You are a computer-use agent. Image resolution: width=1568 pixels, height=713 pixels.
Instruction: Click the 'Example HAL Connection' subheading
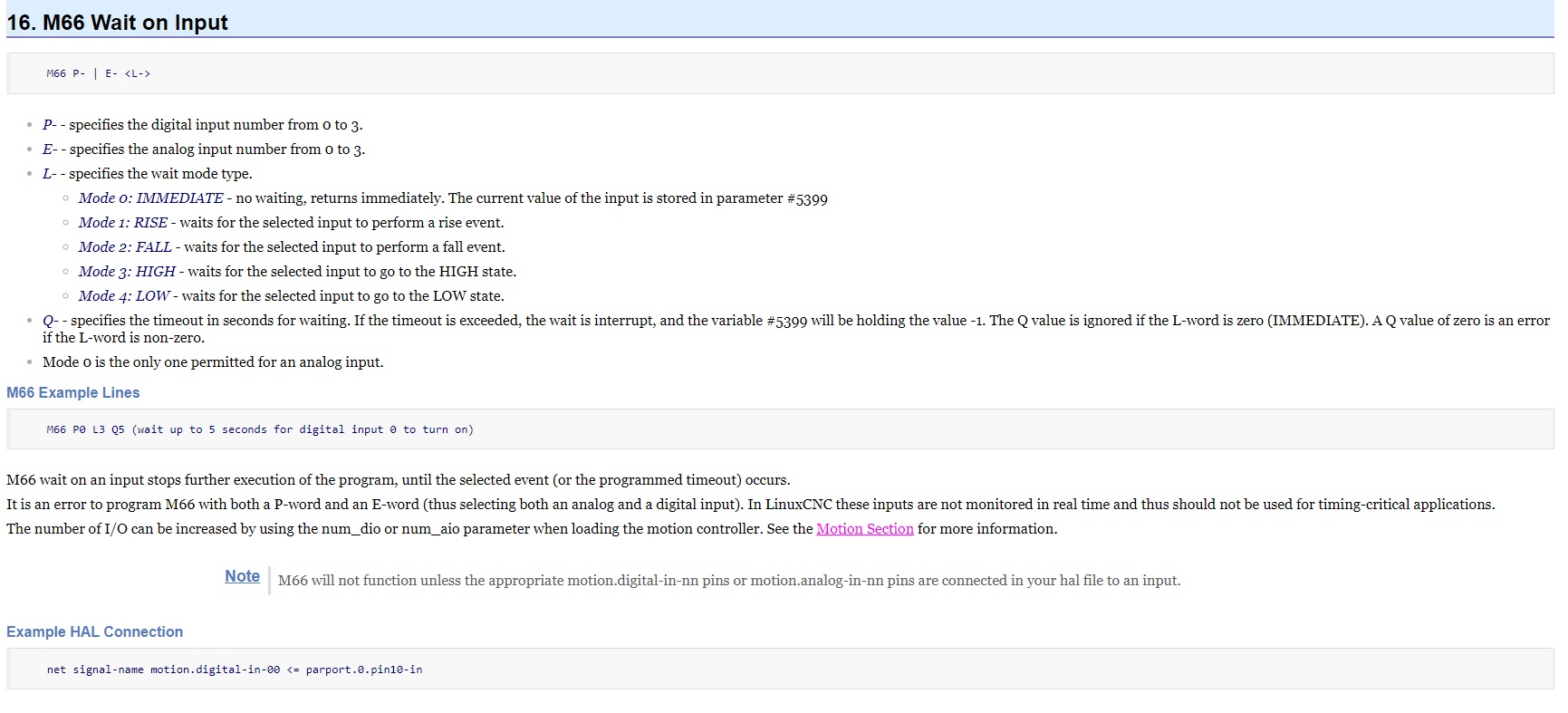95,632
